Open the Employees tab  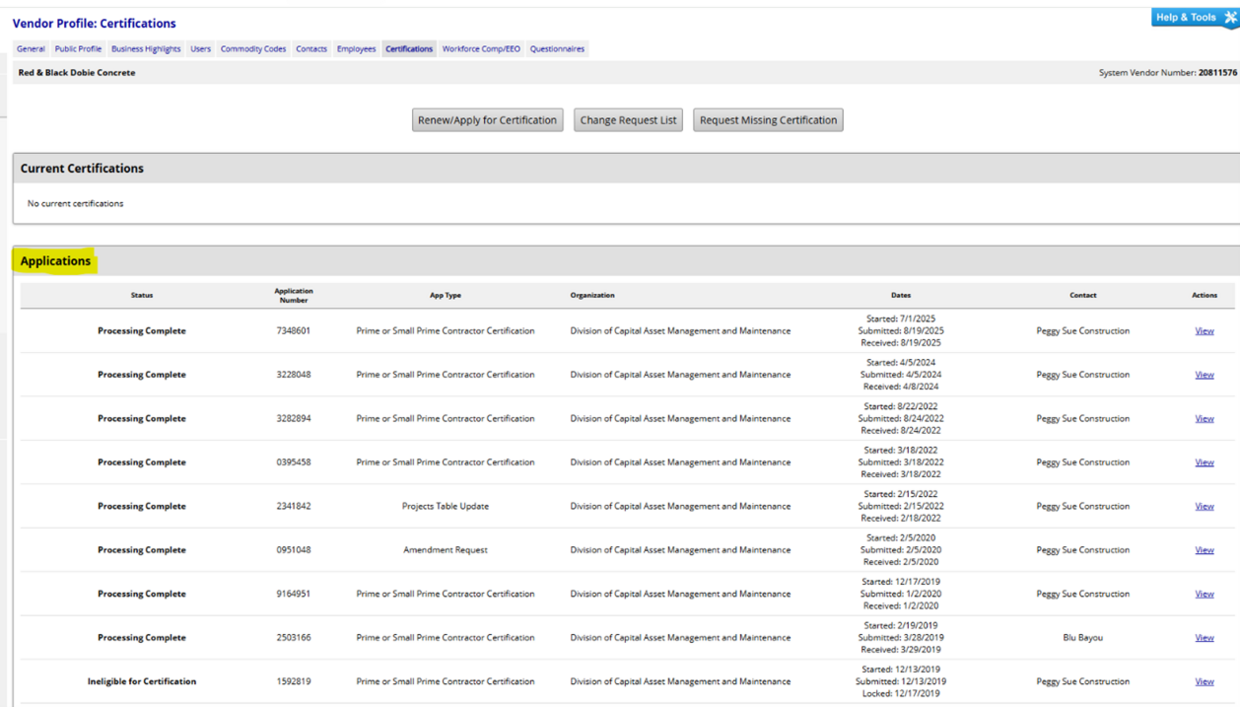[x=356, y=49]
